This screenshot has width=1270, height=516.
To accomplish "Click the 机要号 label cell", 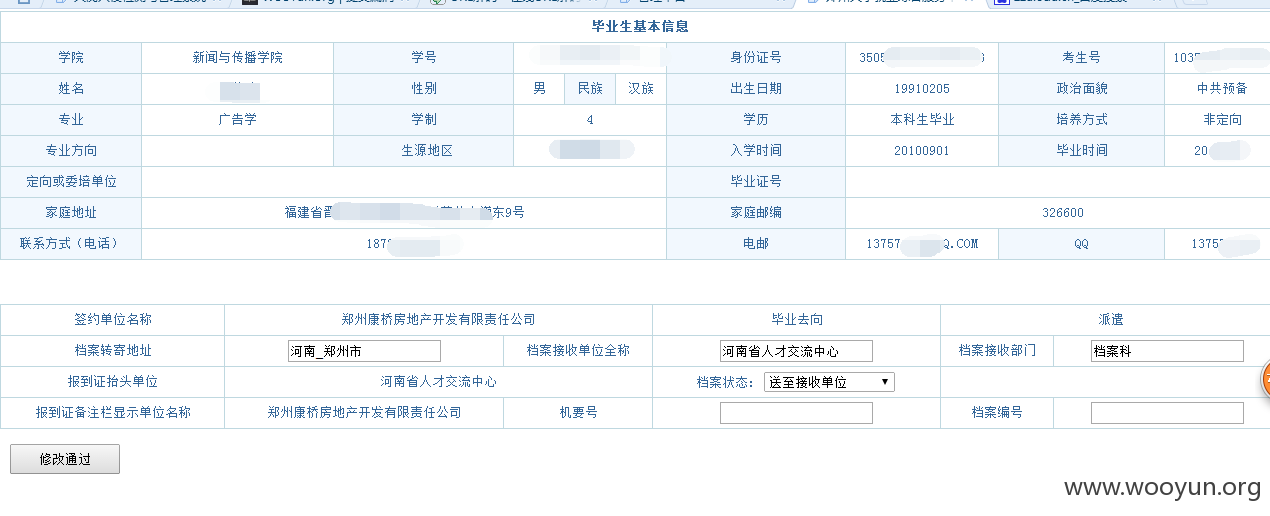I will pyautogui.click(x=578, y=413).
